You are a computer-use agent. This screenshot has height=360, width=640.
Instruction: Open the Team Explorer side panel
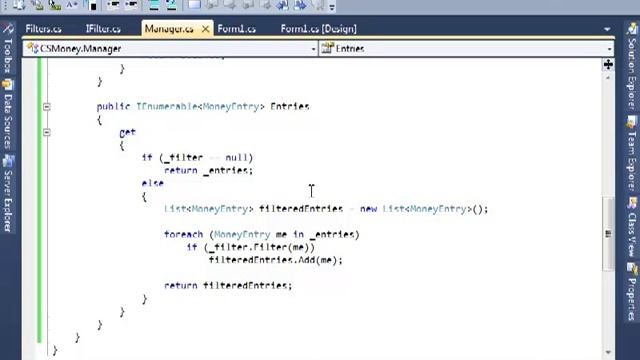pos(632,153)
